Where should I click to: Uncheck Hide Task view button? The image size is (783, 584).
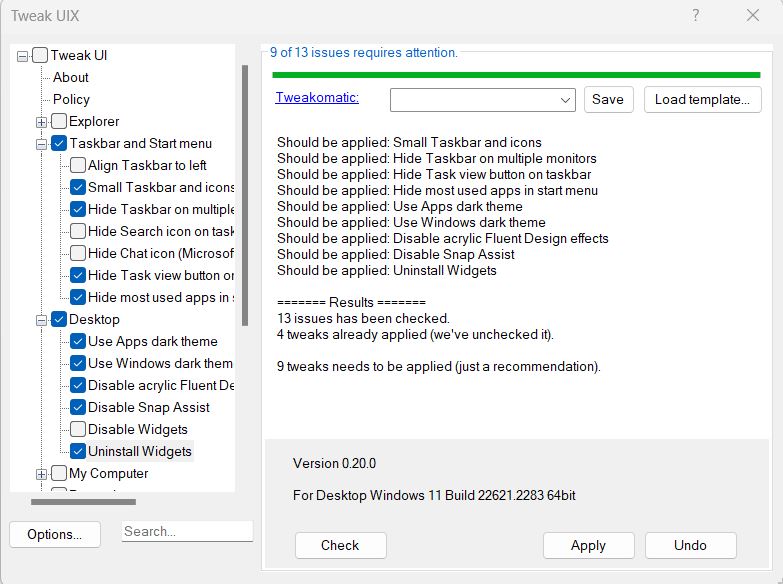point(78,275)
